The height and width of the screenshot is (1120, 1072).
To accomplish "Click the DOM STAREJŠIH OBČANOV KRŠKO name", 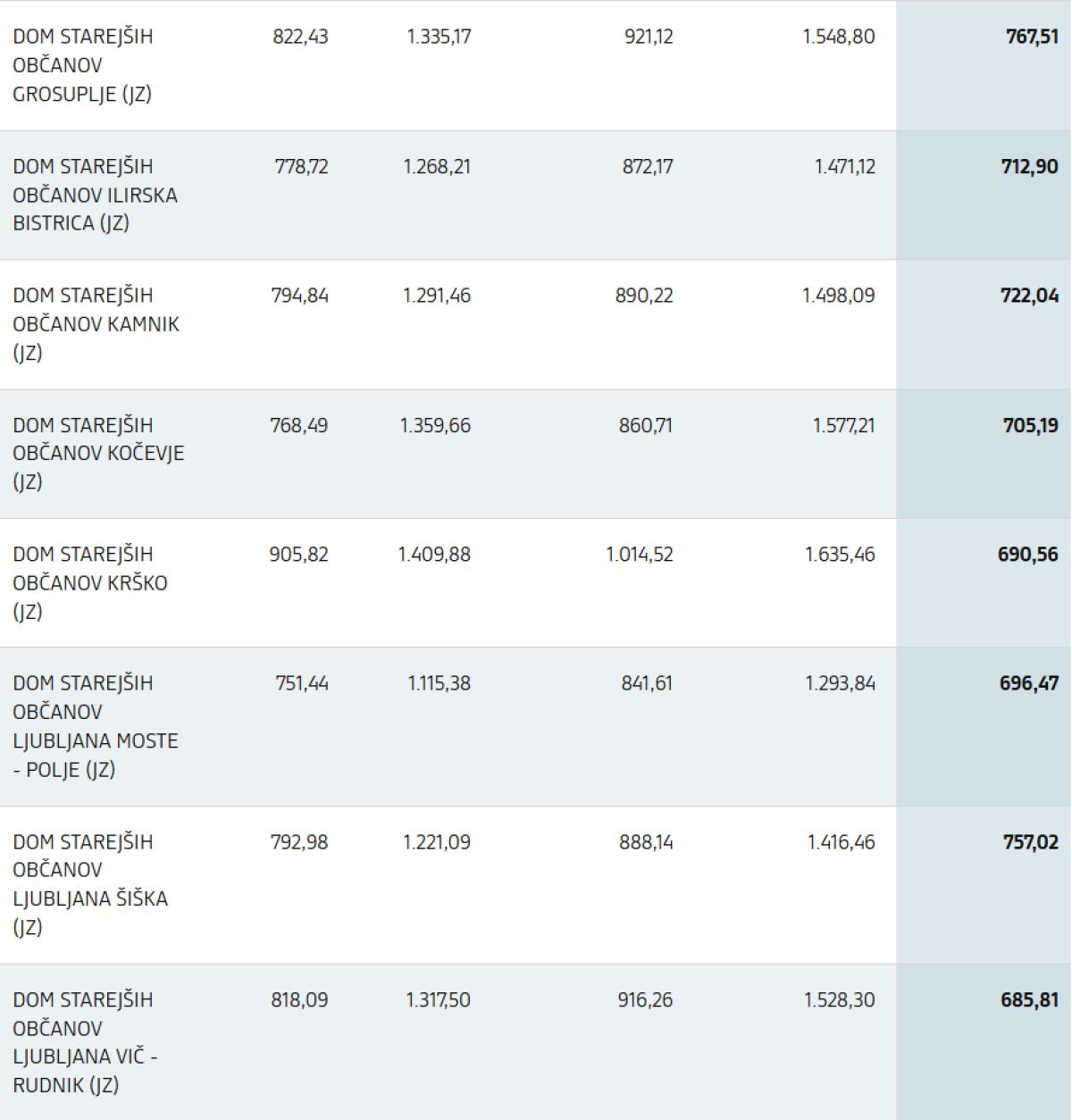I will [x=90, y=582].
